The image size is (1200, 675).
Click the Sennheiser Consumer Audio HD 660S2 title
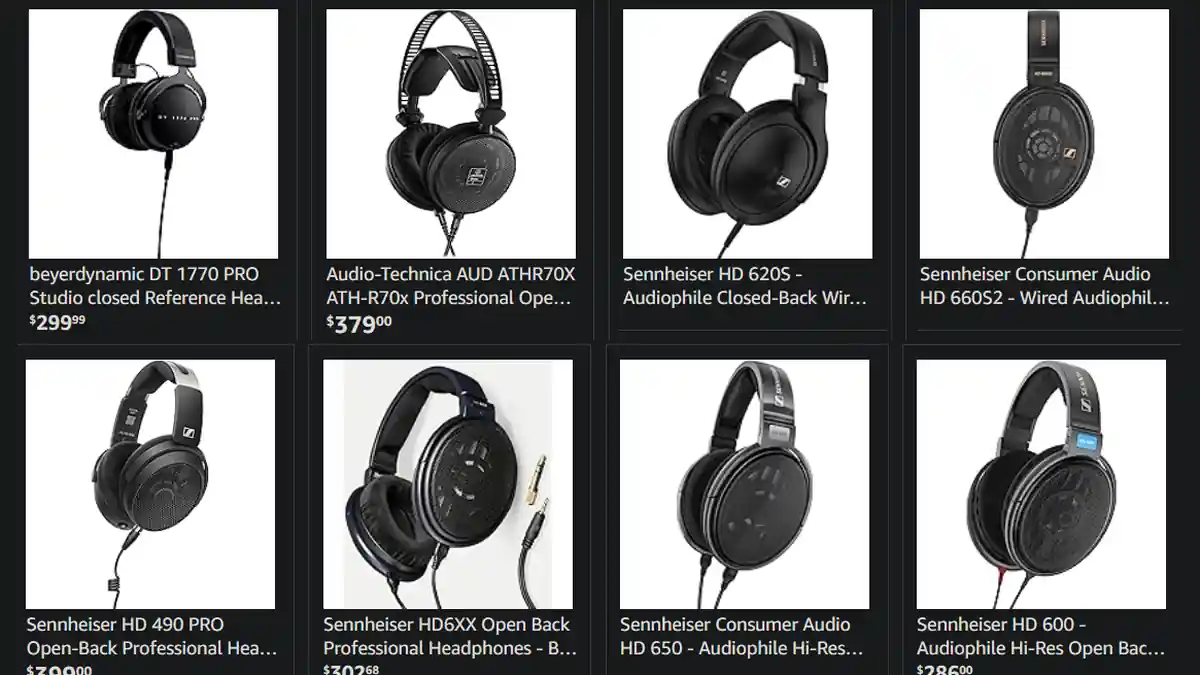[1044, 286]
